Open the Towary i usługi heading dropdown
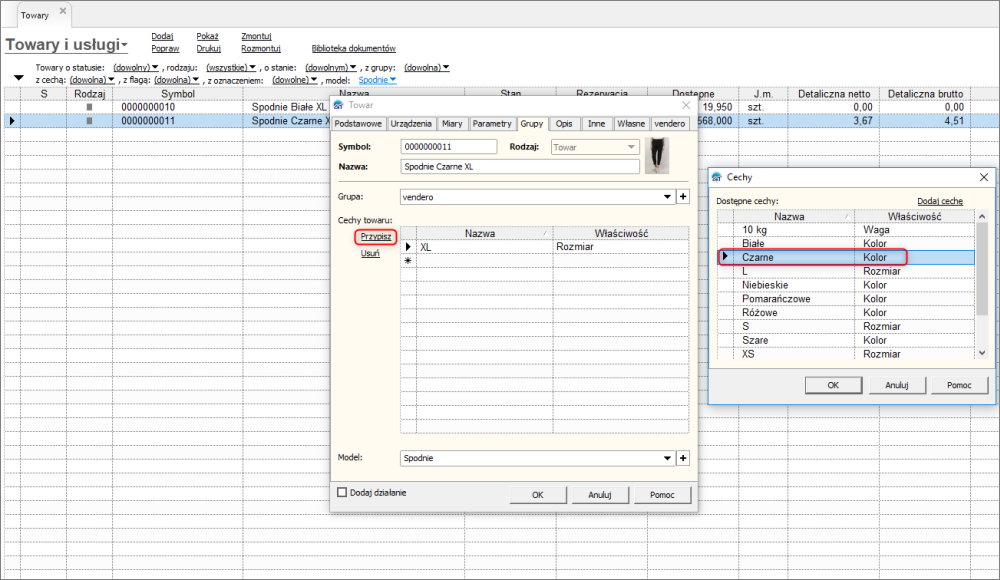This screenshot has width=1000, height=580. tap(124, 45)
